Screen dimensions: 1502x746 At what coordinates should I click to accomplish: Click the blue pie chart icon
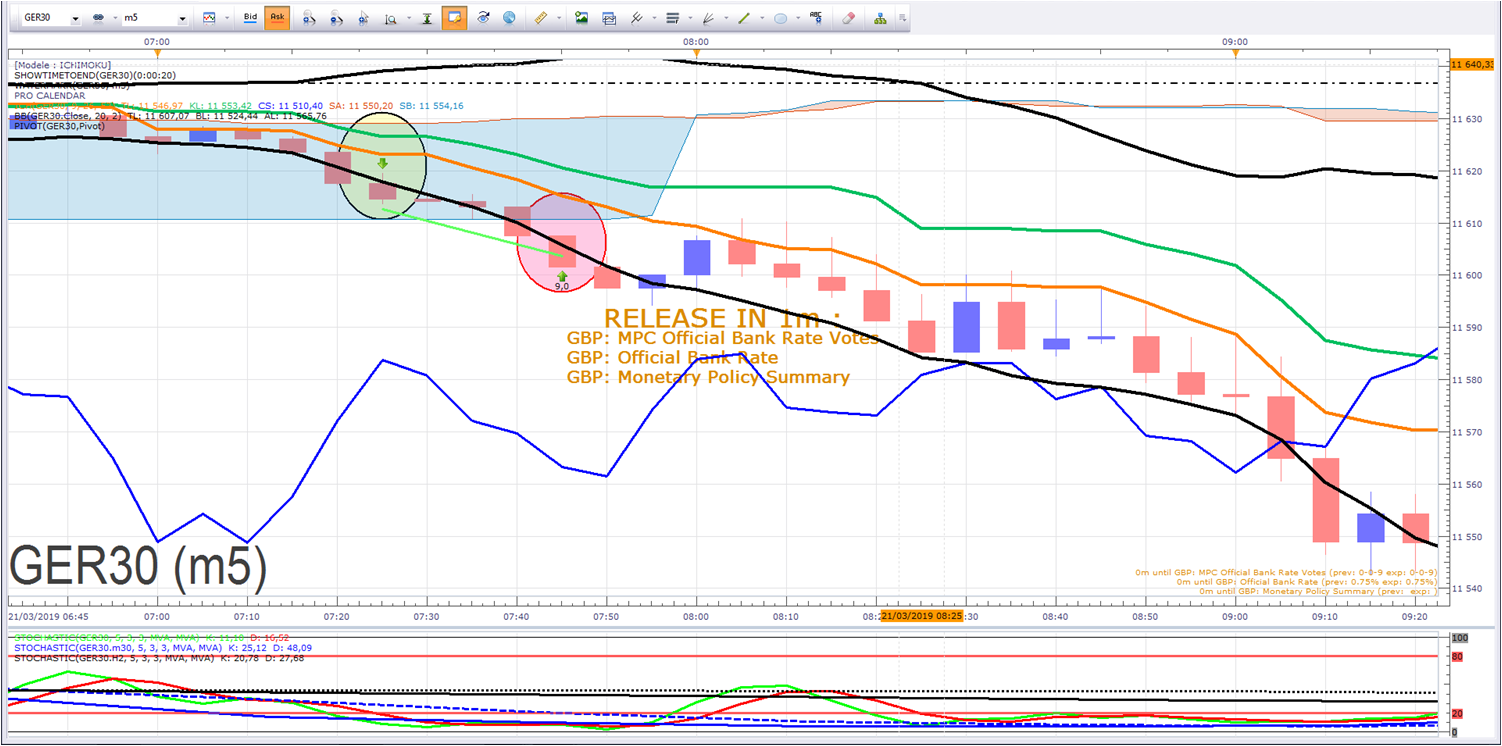[509, 18]
